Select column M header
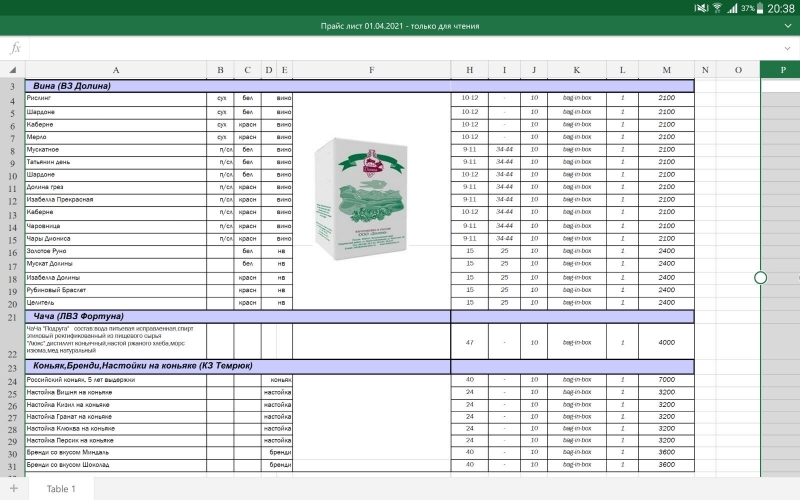 click(666, 70)
